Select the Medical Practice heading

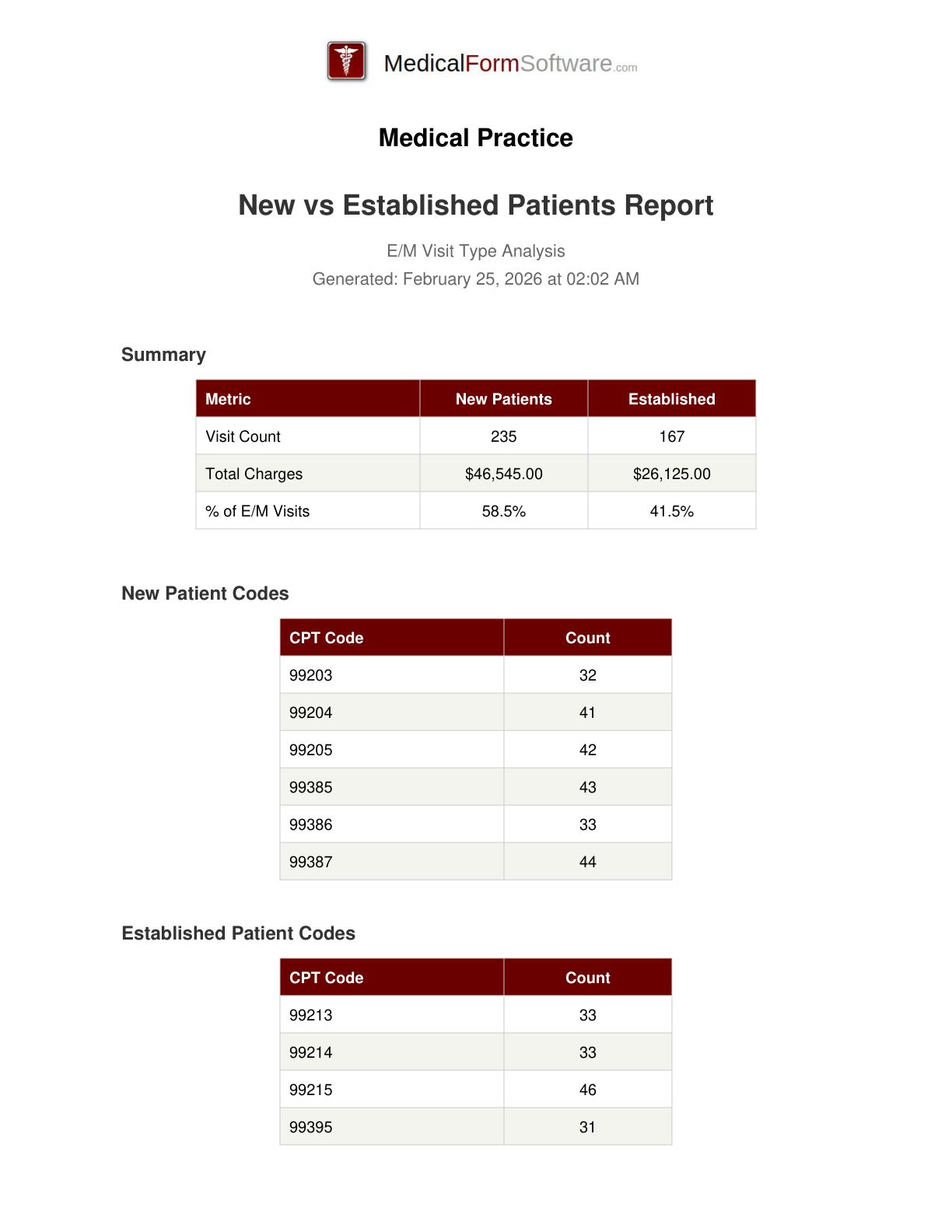pyautogui.click(x=475, y=138)
